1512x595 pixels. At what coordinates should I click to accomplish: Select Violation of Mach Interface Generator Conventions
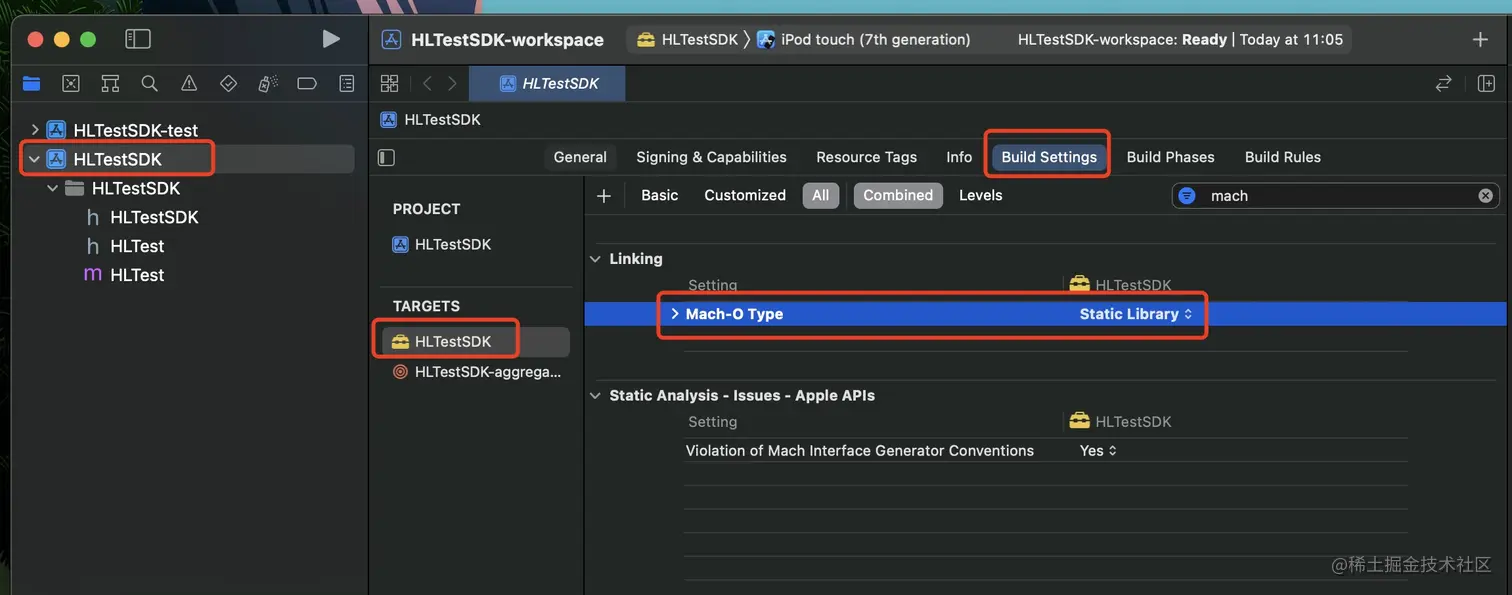[x=859, y=451]
